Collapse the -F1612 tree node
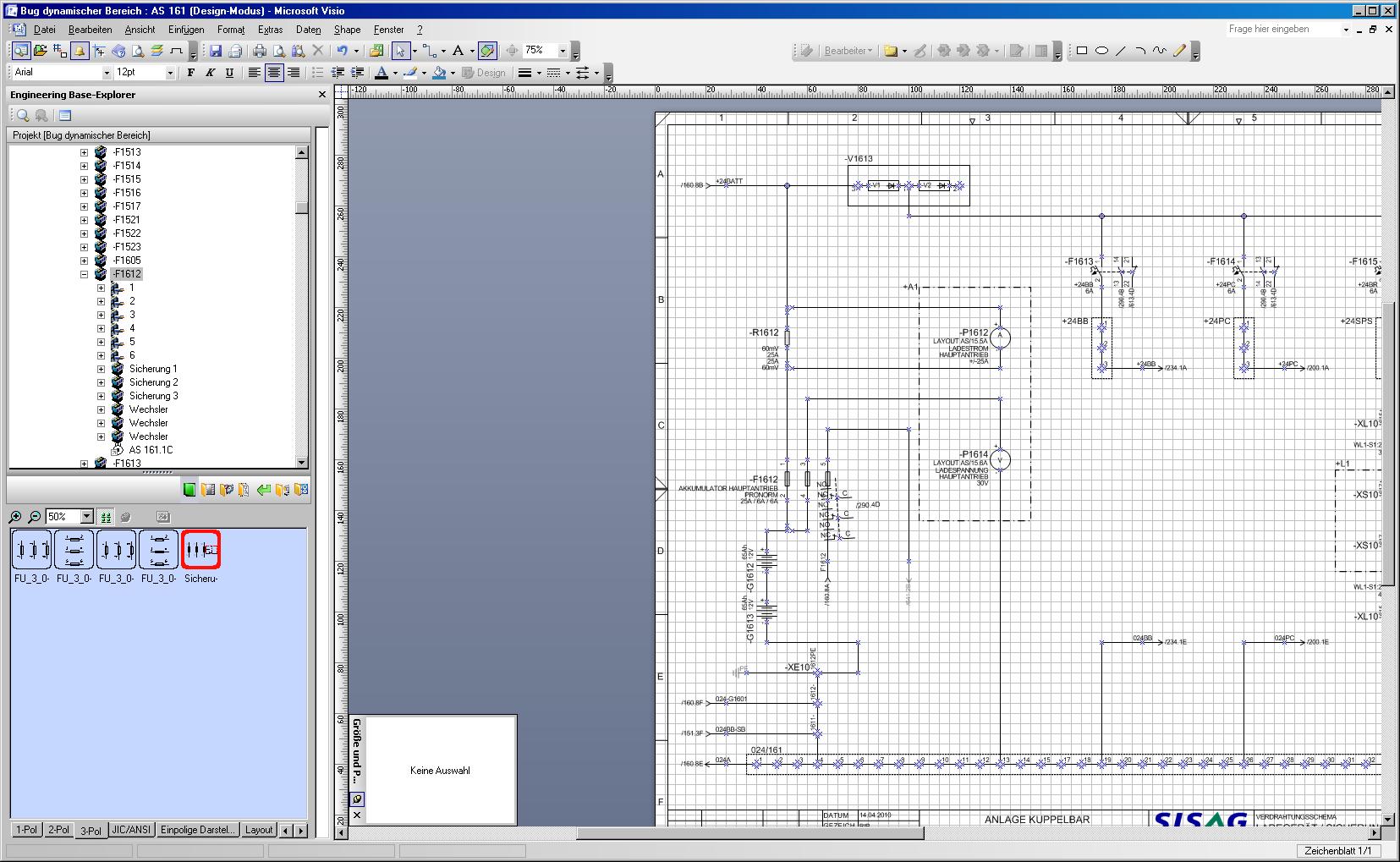Viewport: 1400px width, 862px height. point(84,274)
